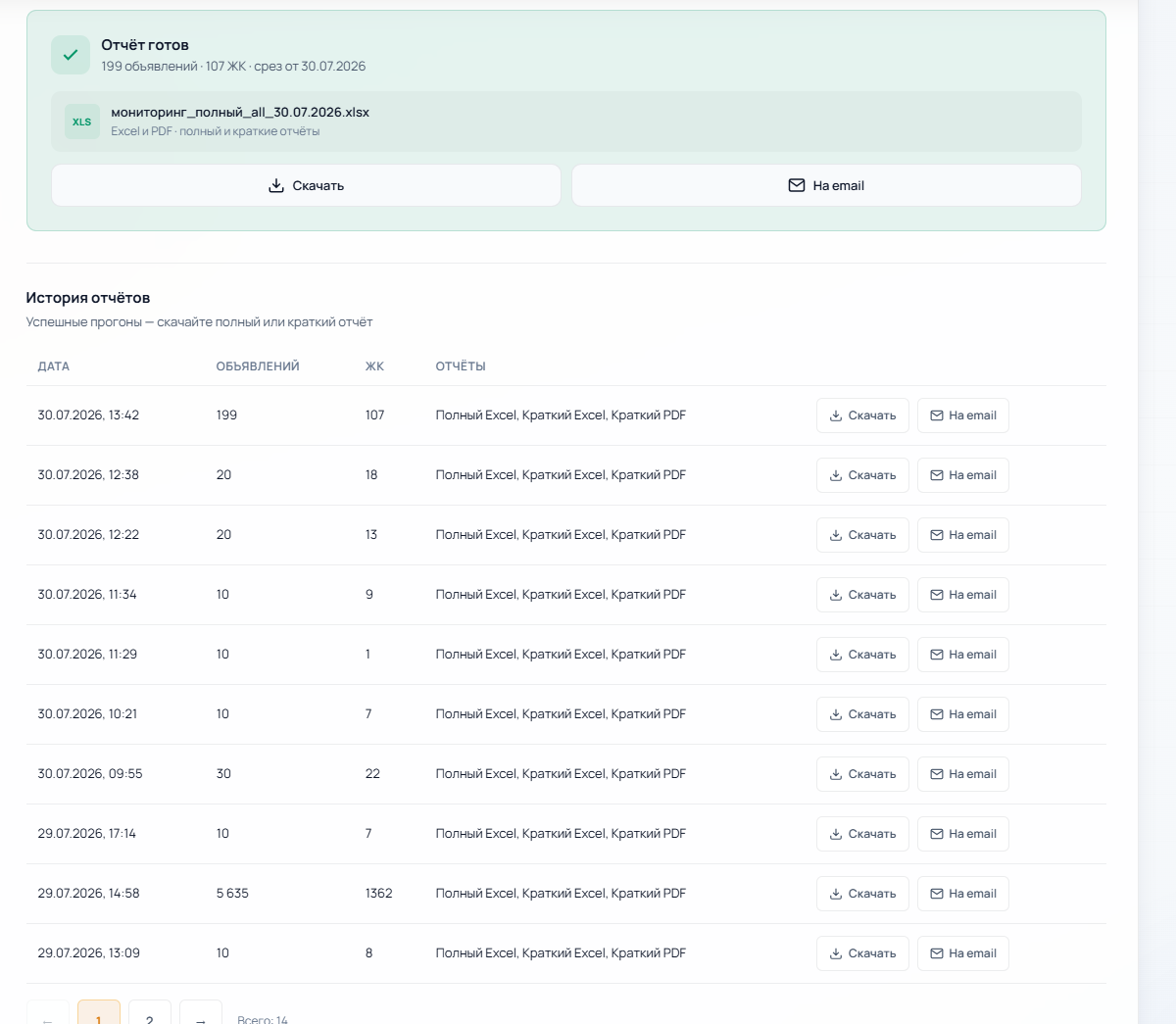Download report from 30.07.2026, 11:34
Viewport: 1176px width, 1024px height.
click(x=862, y=595)
